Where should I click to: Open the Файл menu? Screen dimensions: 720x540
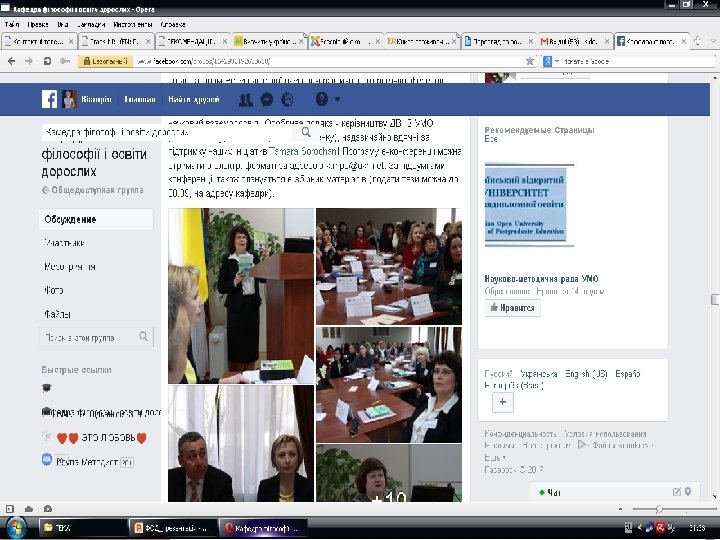(x=12, y=24)
